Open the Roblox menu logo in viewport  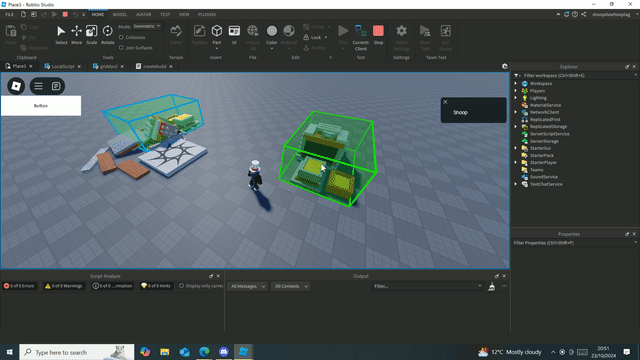[x=16, y=86]
